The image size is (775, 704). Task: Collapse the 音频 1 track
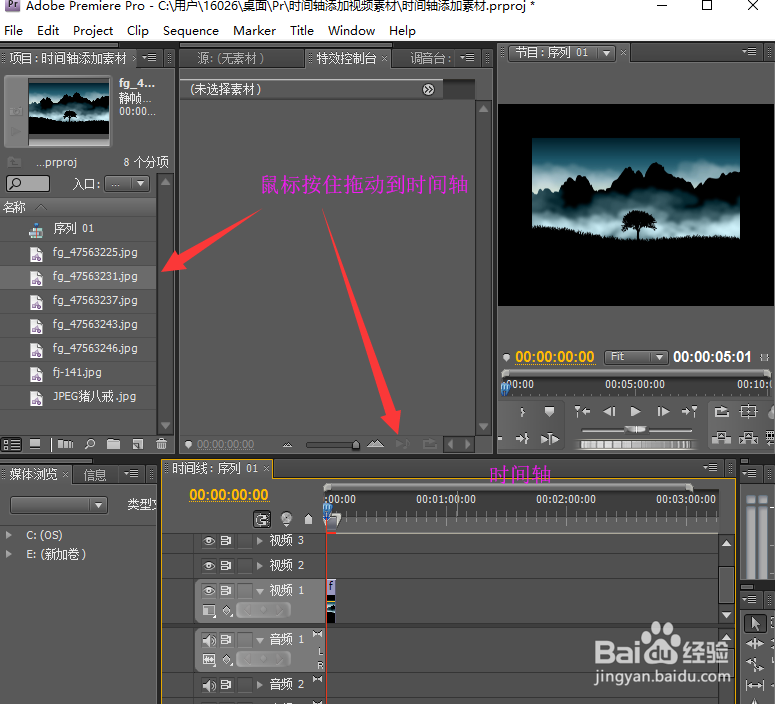pyautogui.click(x=260, y=640)
